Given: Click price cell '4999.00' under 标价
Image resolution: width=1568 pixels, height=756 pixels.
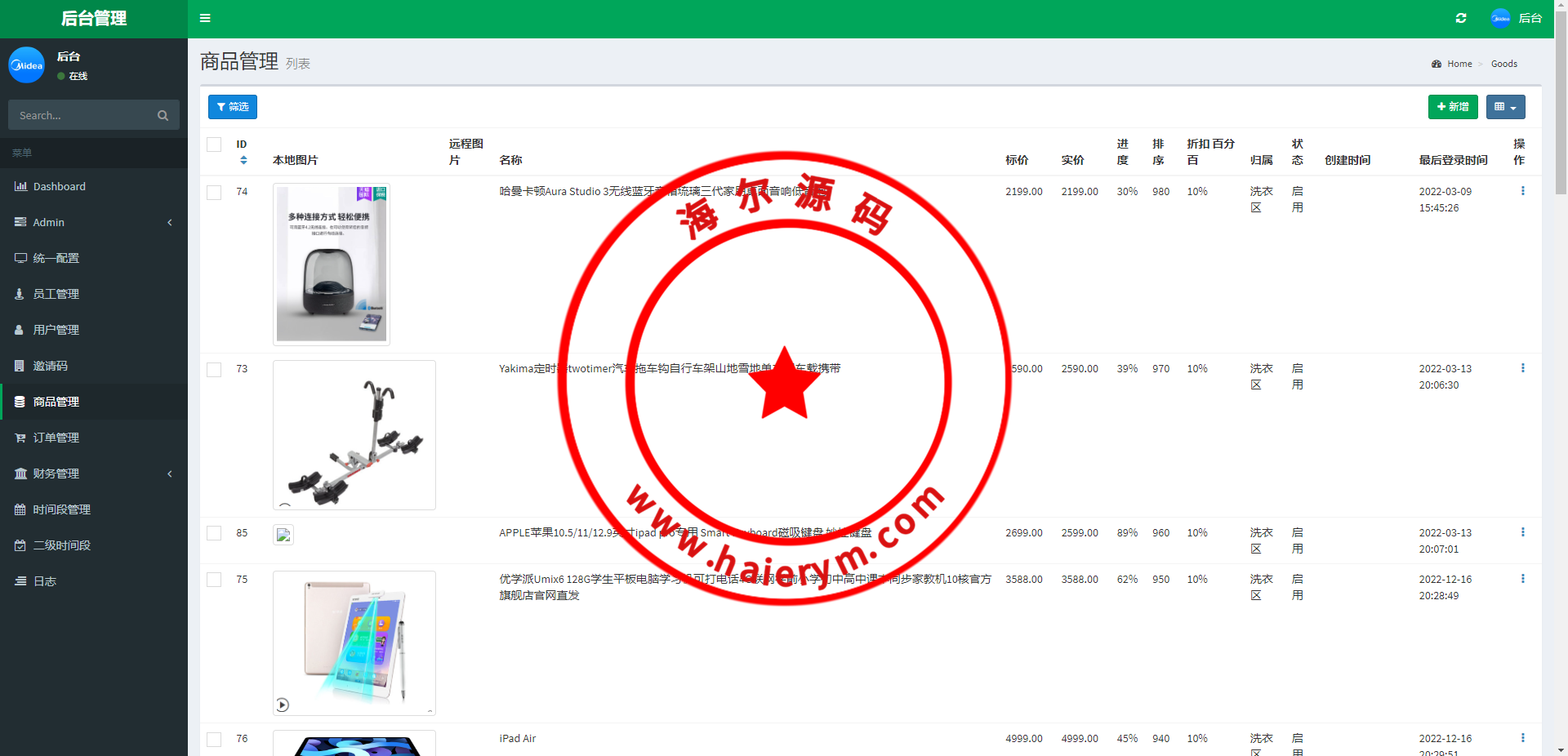Looking at the screenshot, I should [1024, 738].
